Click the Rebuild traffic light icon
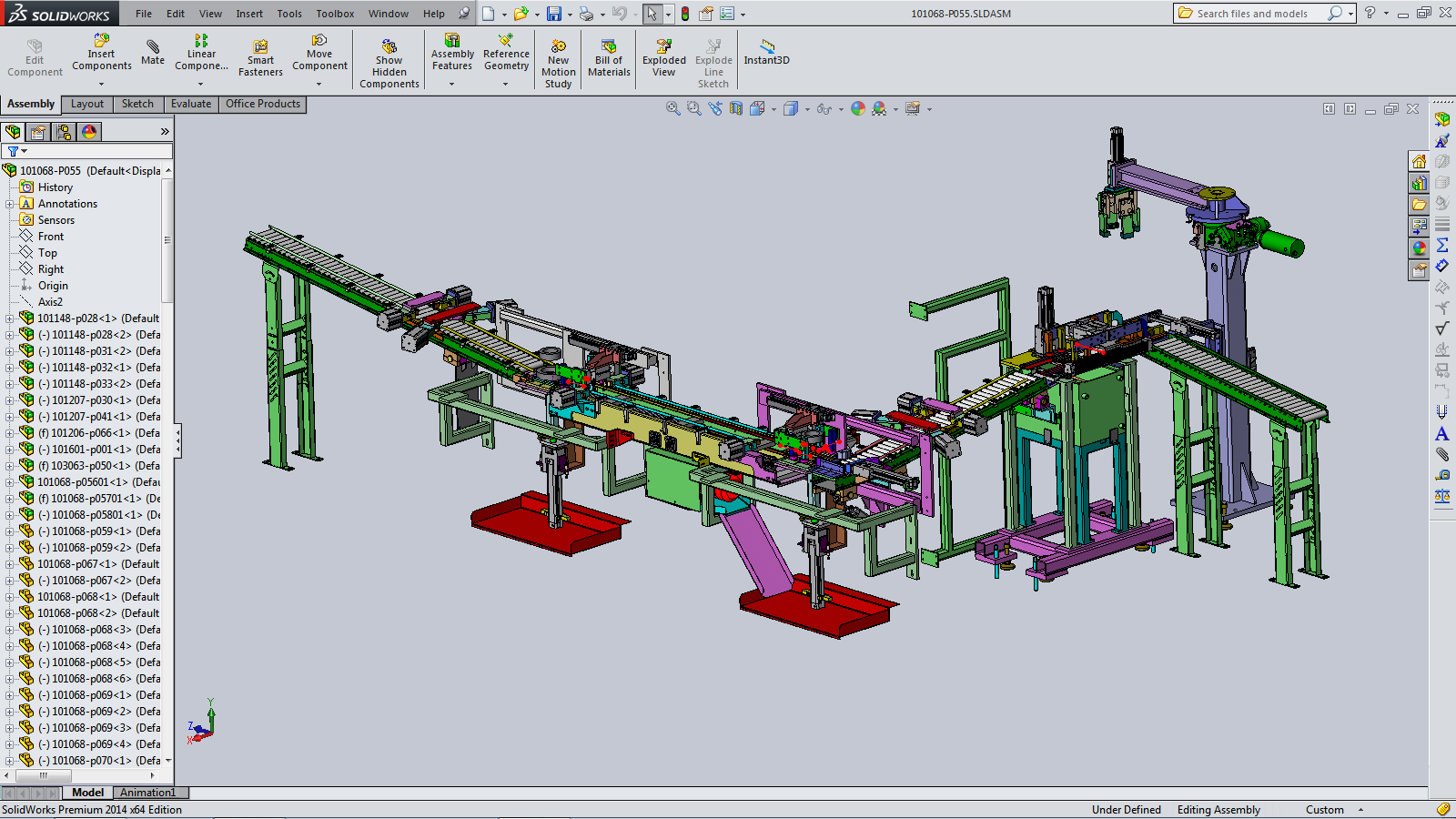This screenshot has height=819, width=1456. 685,14
